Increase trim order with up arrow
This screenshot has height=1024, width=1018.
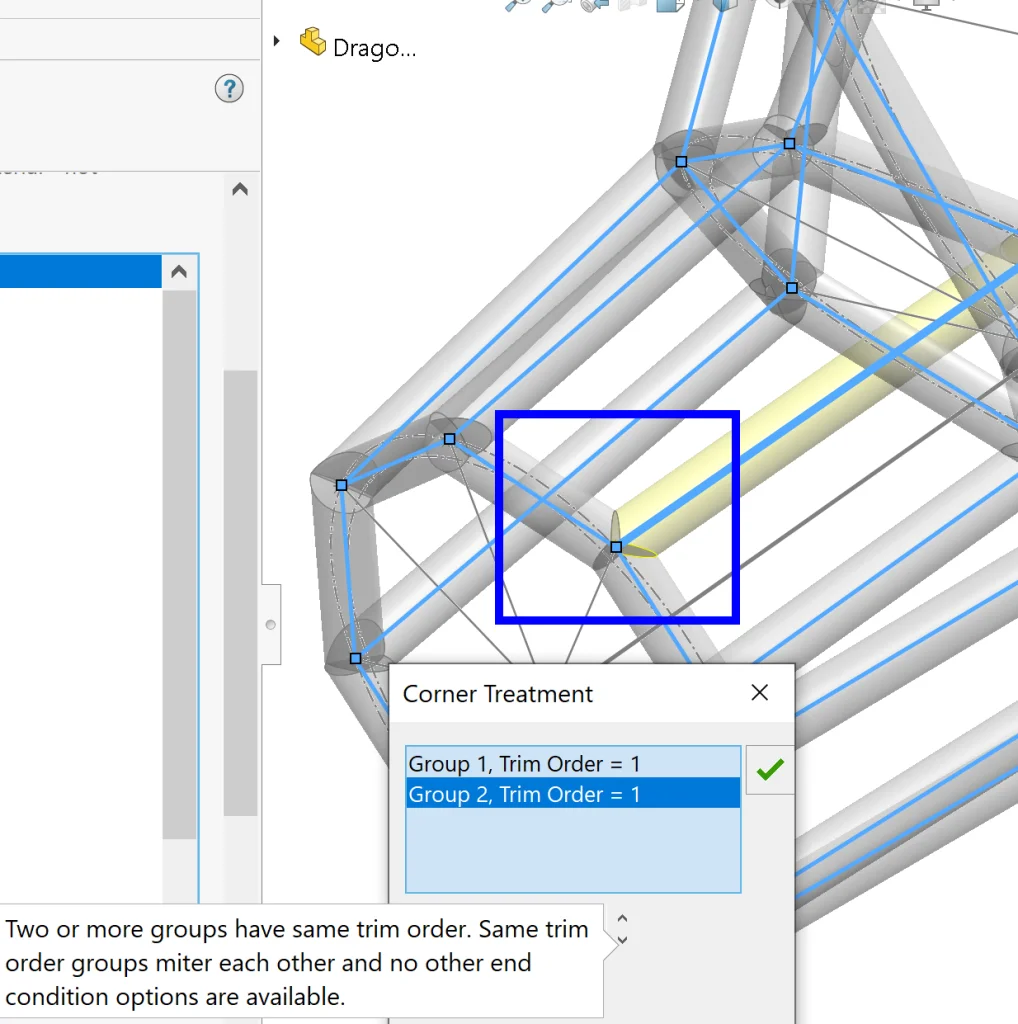pos(622,918)
